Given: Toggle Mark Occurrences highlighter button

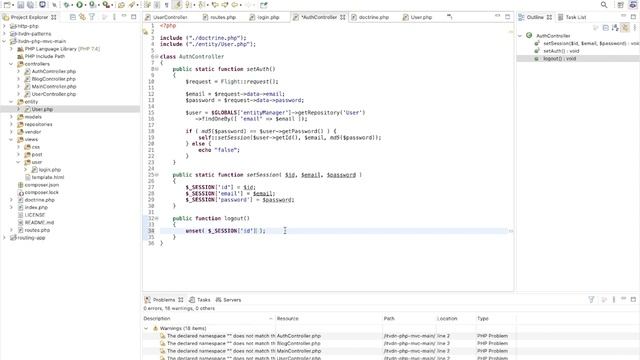Looking at the screenshot, I should 178,5.
